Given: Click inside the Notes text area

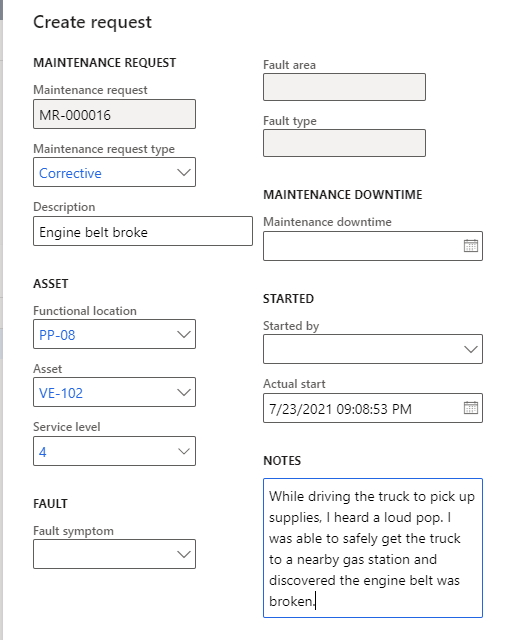Looking at the screenshot, I should [x=373, y=548].
